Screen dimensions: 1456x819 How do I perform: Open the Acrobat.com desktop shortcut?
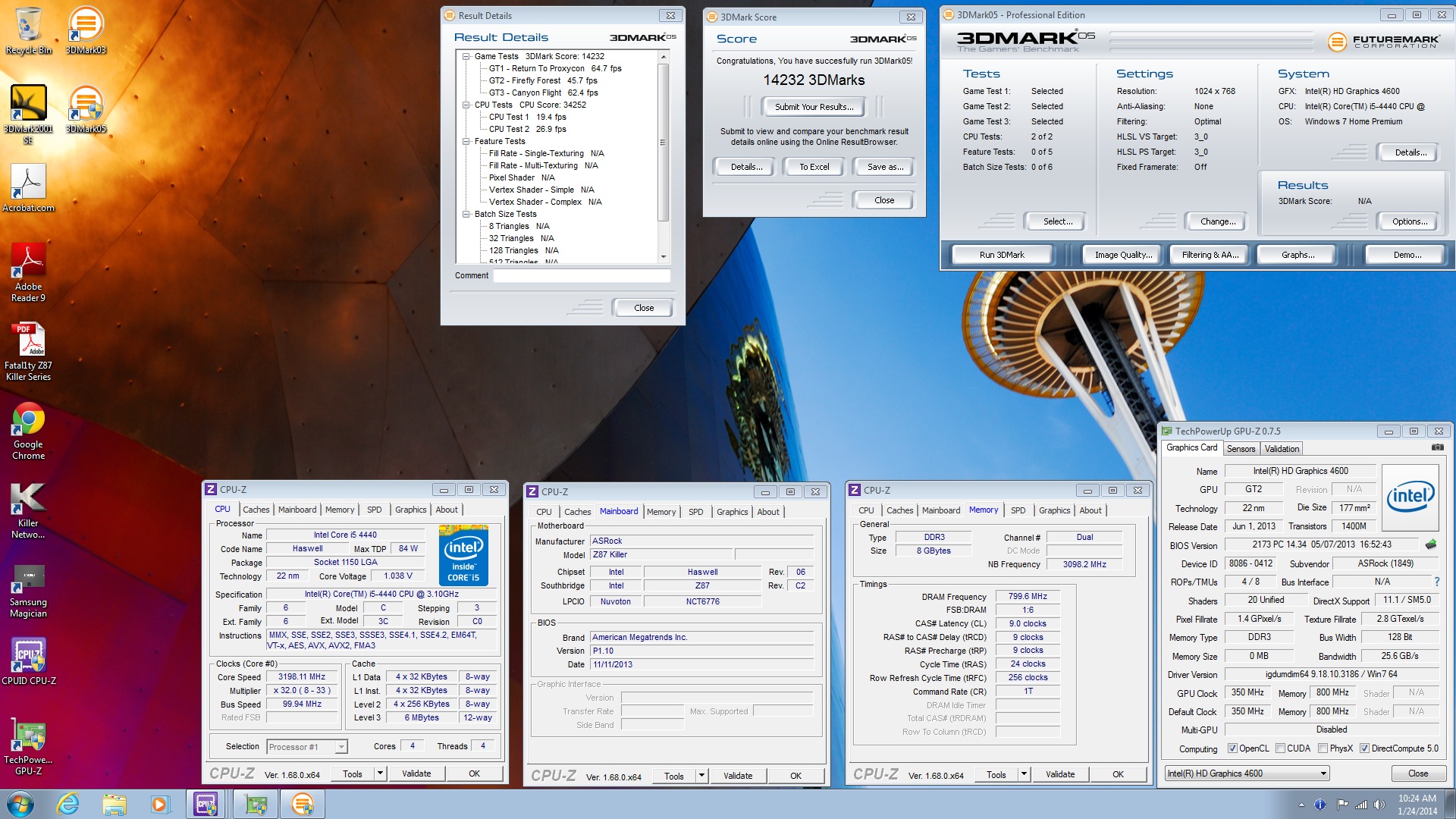[x=28, y=188]
